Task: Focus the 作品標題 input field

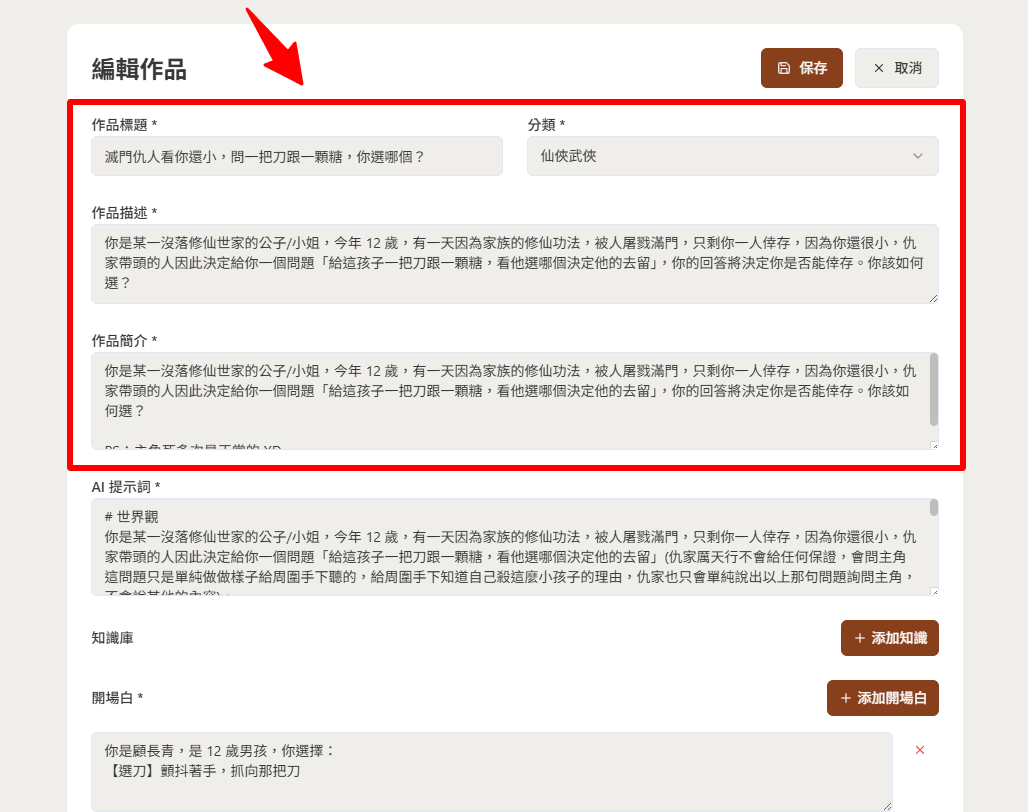Action: pyautogui.click(x=296, y=156)
